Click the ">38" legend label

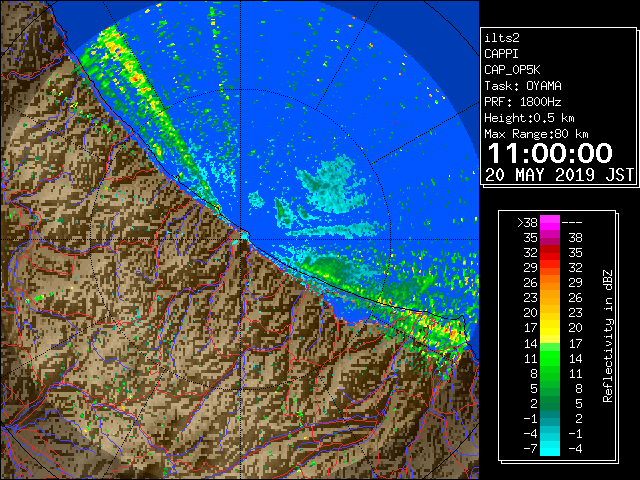coord(527,223)
